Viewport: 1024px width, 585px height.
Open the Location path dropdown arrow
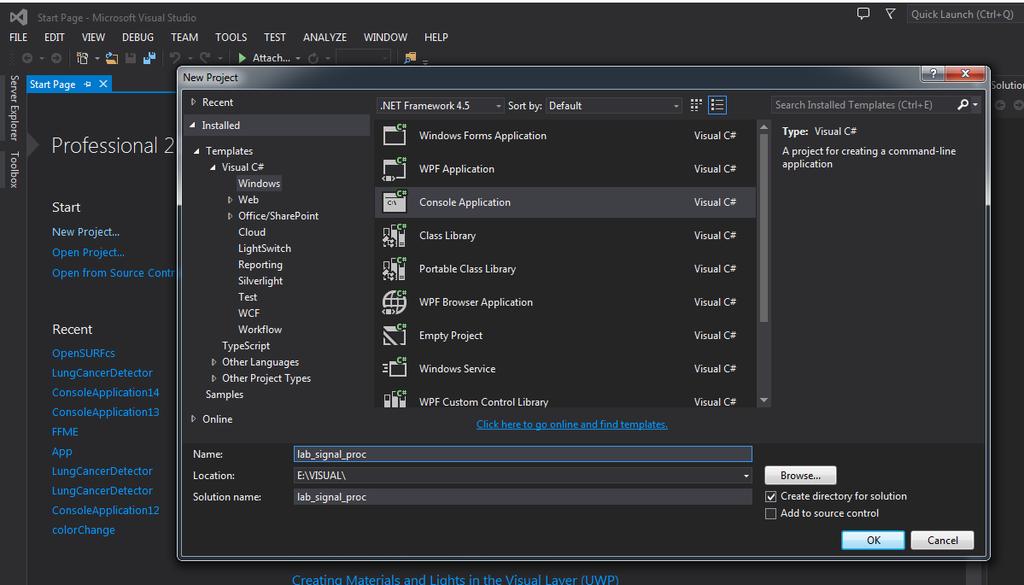(x=746, y=476)
